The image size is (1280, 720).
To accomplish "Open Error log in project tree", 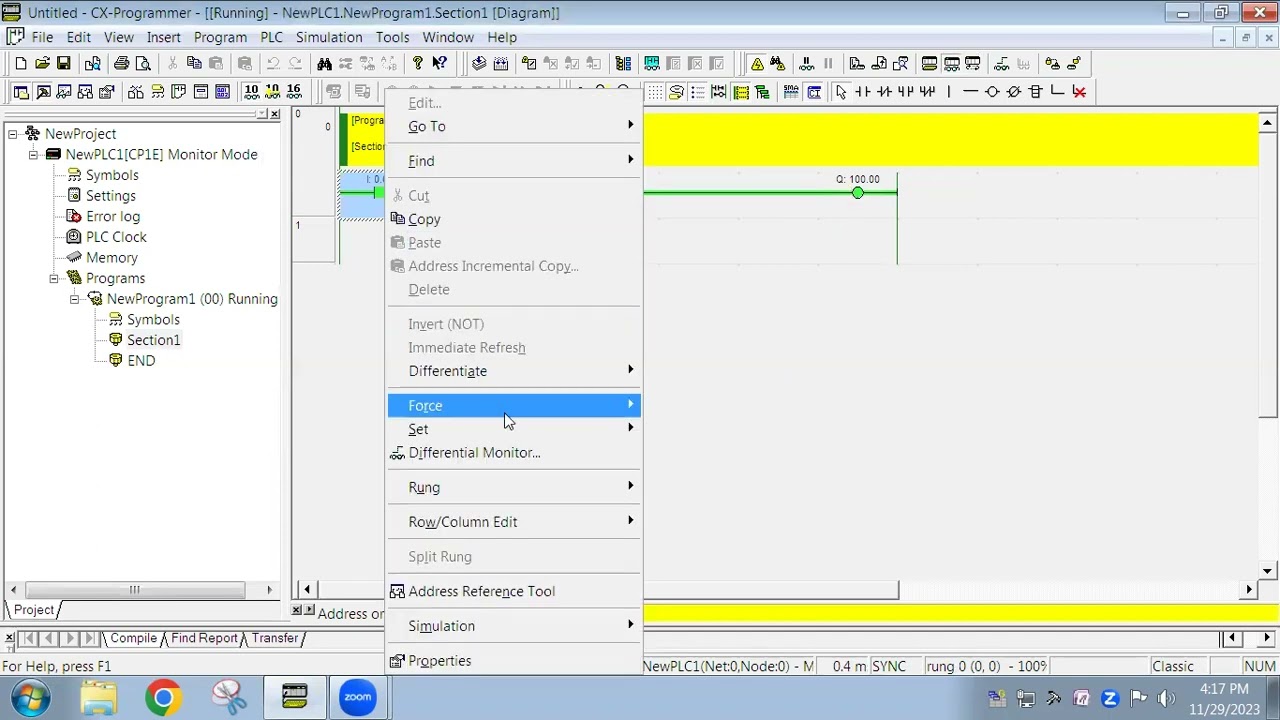I will pos(113,217).
